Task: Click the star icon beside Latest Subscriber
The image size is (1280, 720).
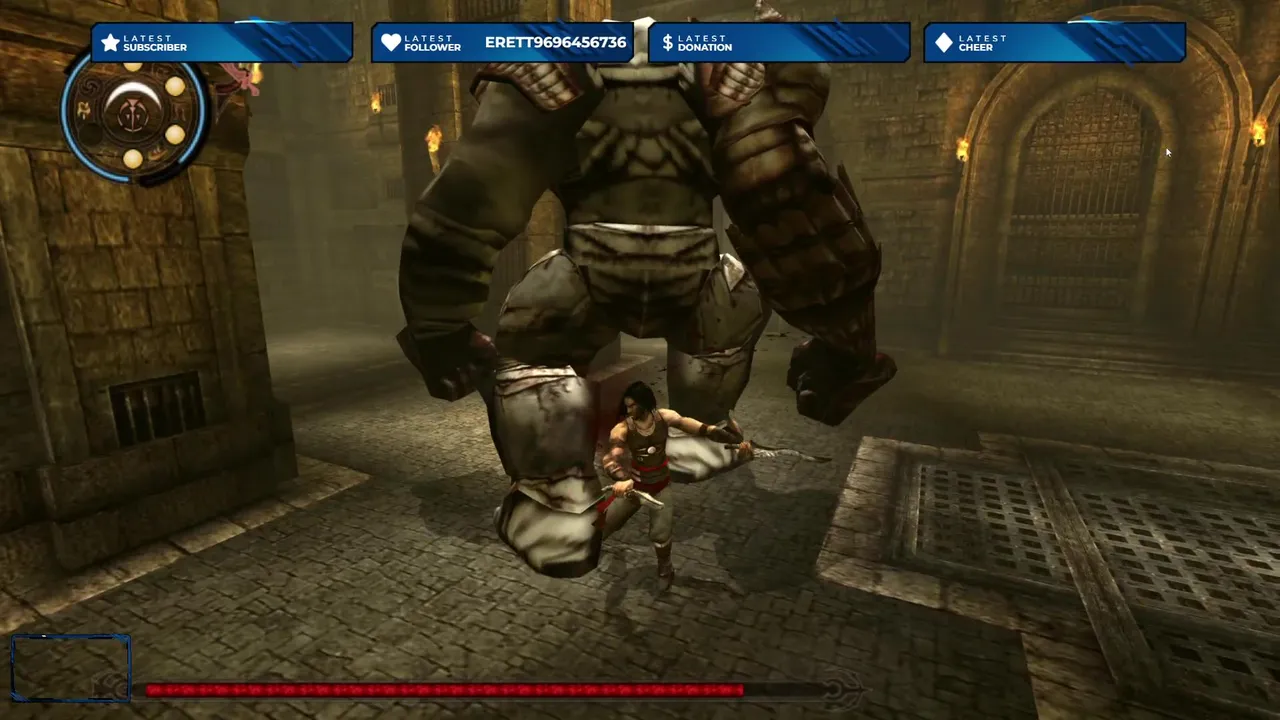Action: pyautogui.click(x=110, y=43)
